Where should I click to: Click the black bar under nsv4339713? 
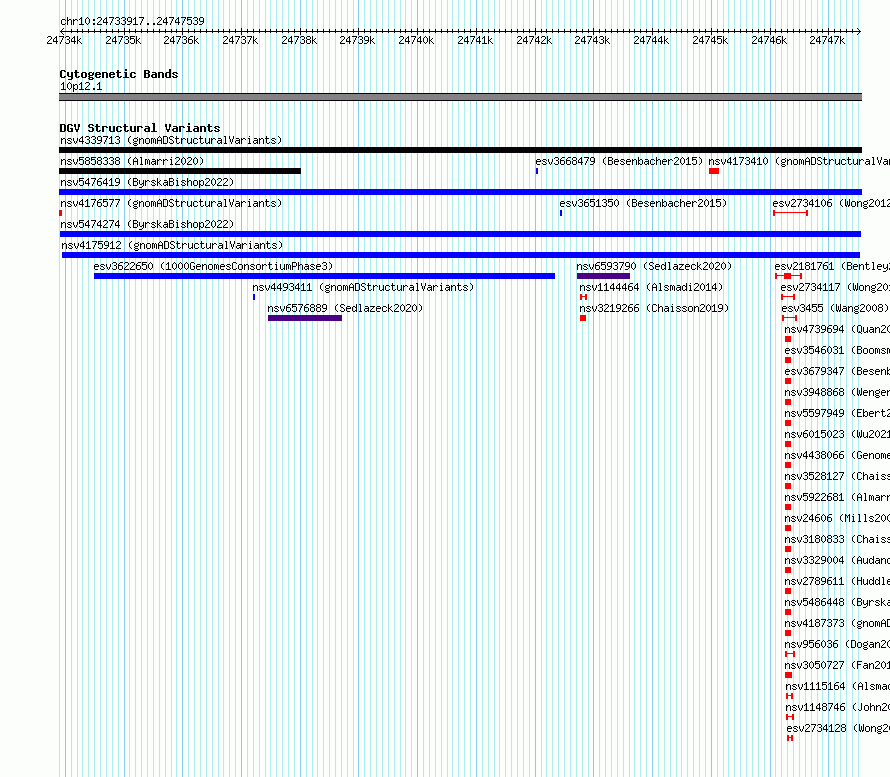pyautogui.click(x=460, y=150)
